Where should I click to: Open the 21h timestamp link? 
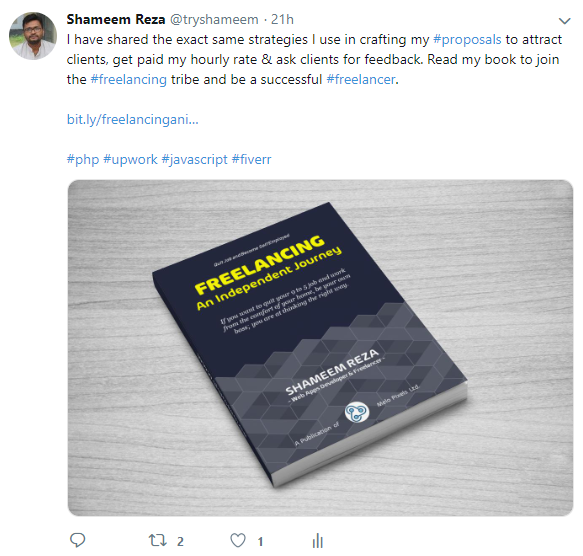[282, 19]
